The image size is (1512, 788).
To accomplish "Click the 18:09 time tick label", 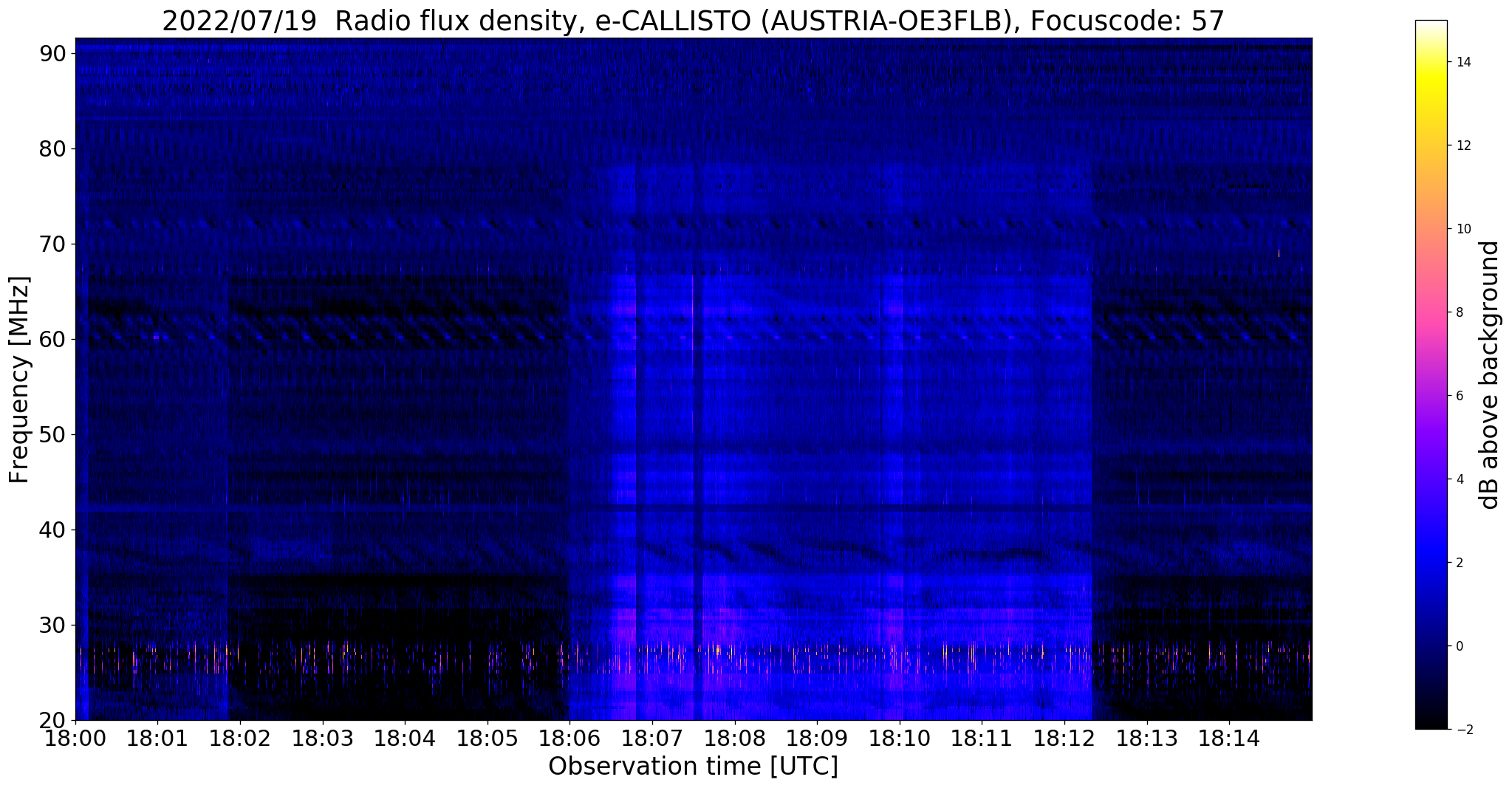I will 817,738.
